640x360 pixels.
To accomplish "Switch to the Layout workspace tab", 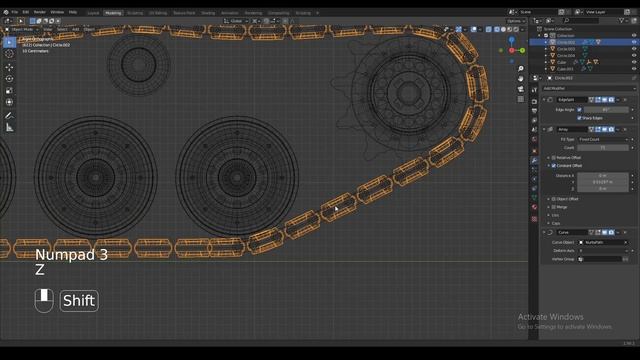I will tap(93, 13).
